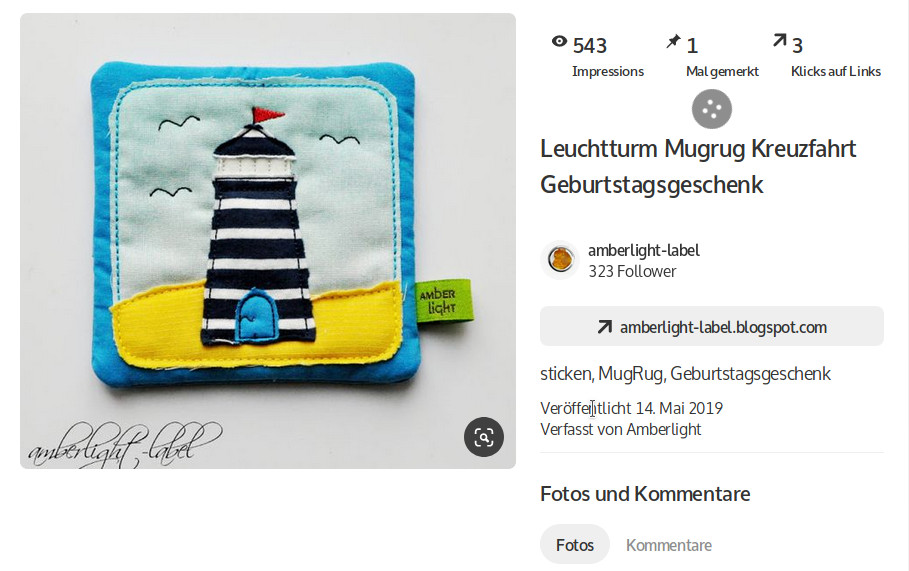Image resolution: width=909 pixels, height=571 pixels.
Task: Click the 323 Follower text
Action: (x=632, y=271)
